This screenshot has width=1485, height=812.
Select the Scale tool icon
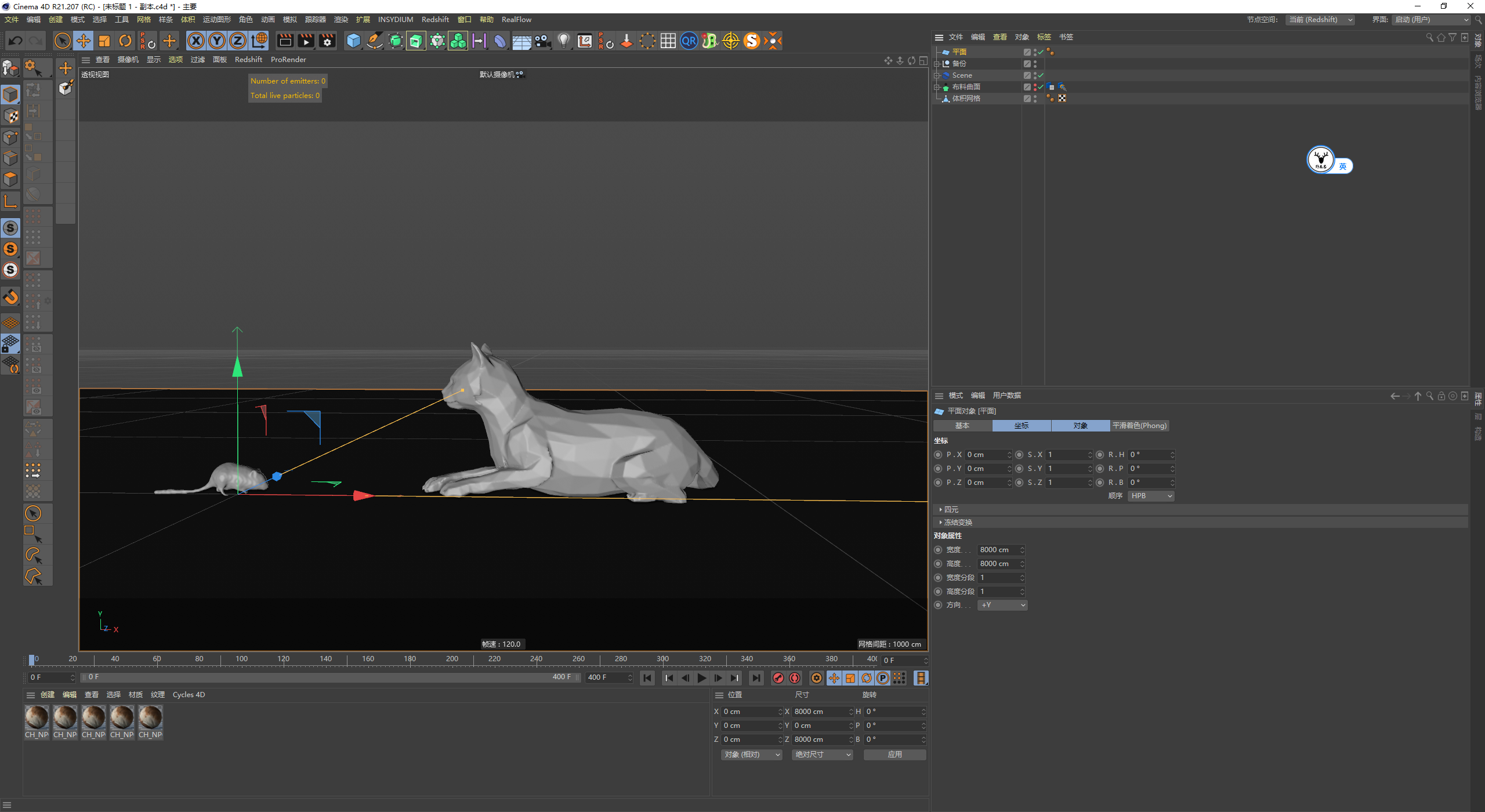(x=104, y=41)
